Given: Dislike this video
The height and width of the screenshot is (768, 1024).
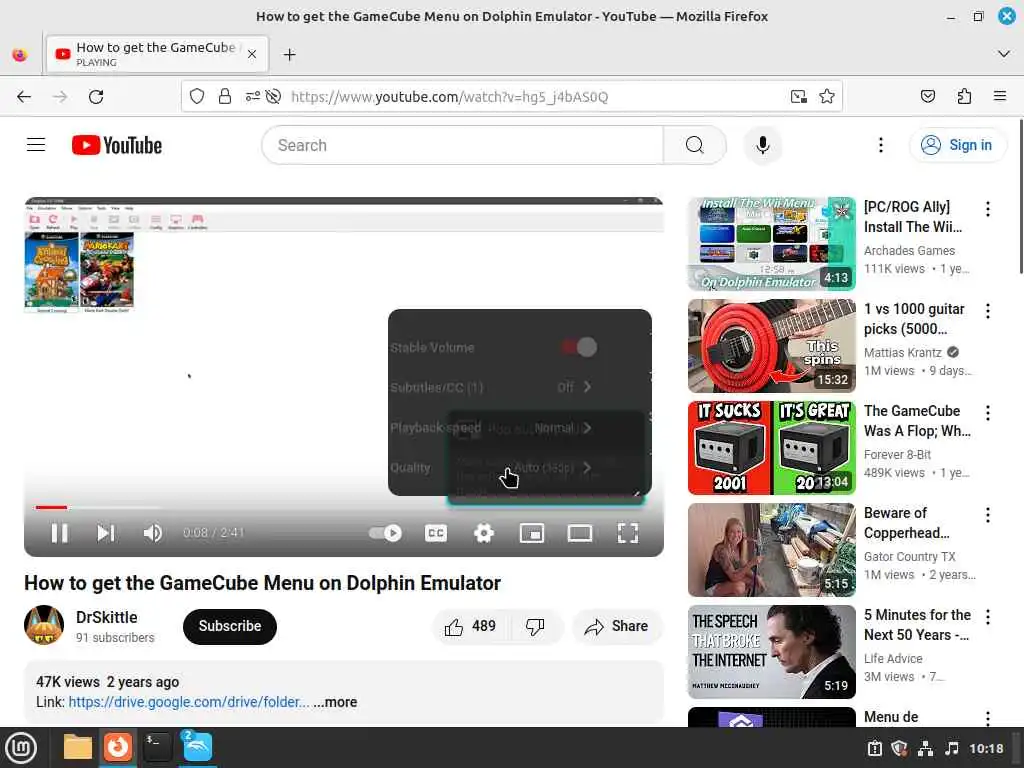Looking at the screenshot, I should (x=535, y=626).
